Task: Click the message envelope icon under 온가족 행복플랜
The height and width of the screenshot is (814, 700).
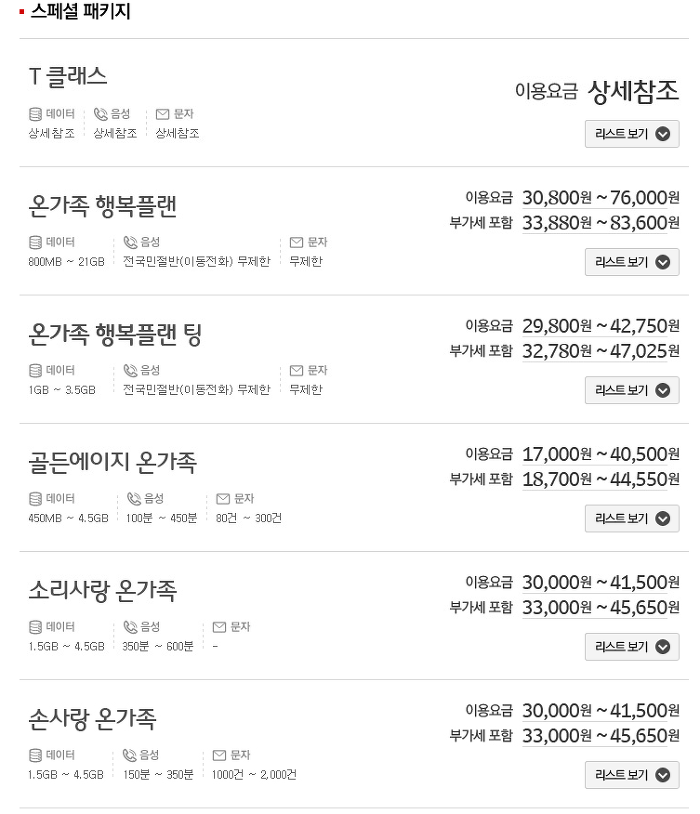Action: (297, 242)
